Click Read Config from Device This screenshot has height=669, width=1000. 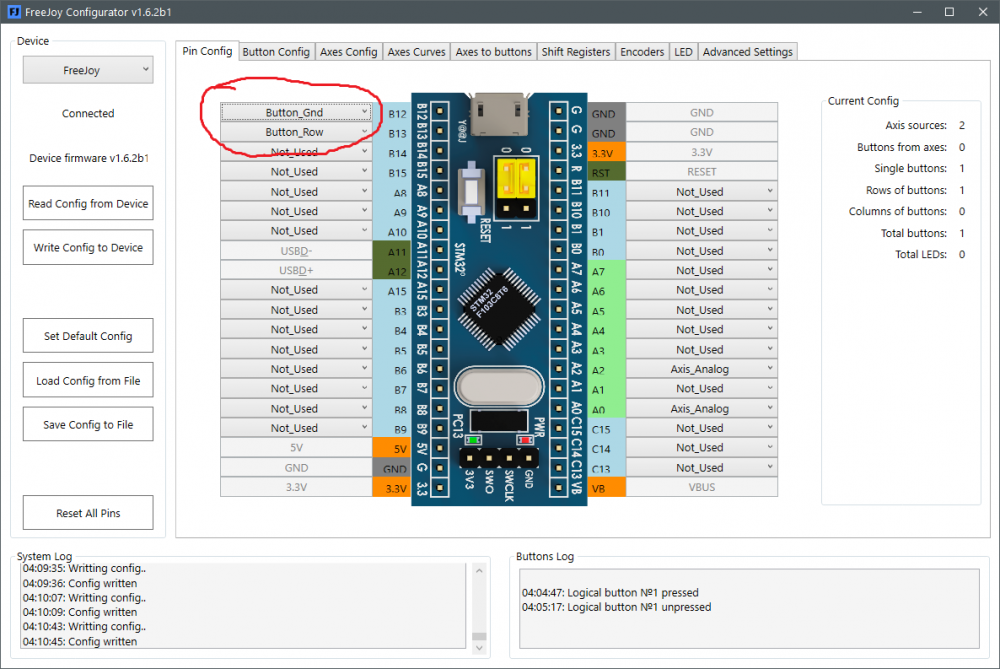pyautogui.click(x=88, y=204)
